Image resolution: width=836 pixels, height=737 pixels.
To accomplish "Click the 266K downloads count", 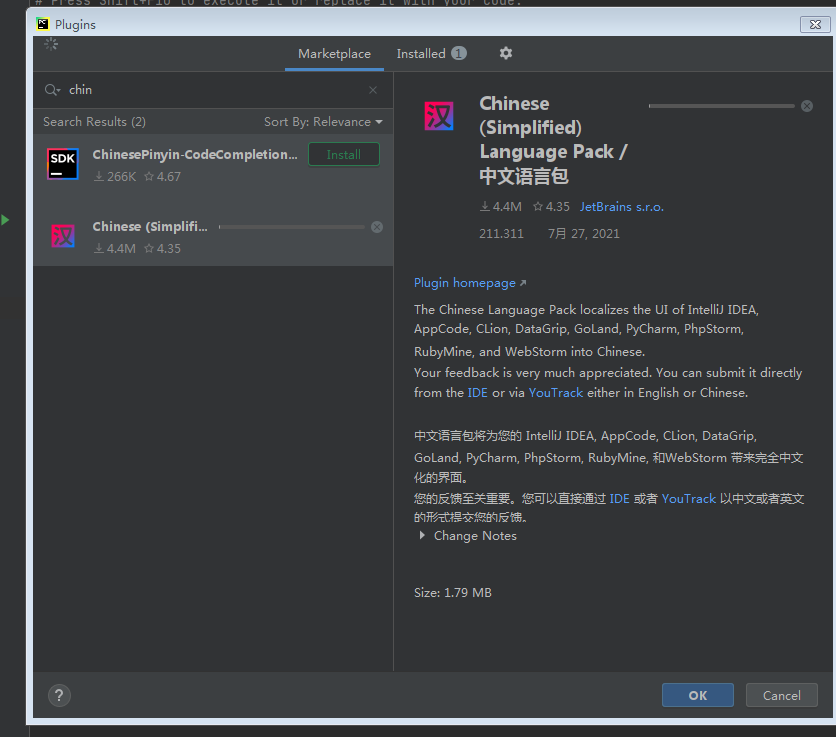I will tap(115, 177).
